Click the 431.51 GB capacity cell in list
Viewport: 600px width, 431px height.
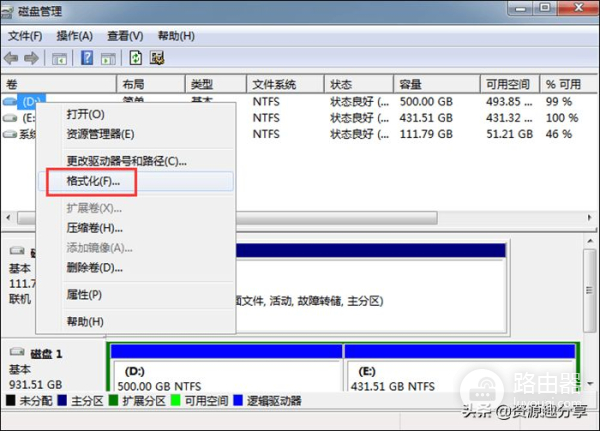[426, 118]
